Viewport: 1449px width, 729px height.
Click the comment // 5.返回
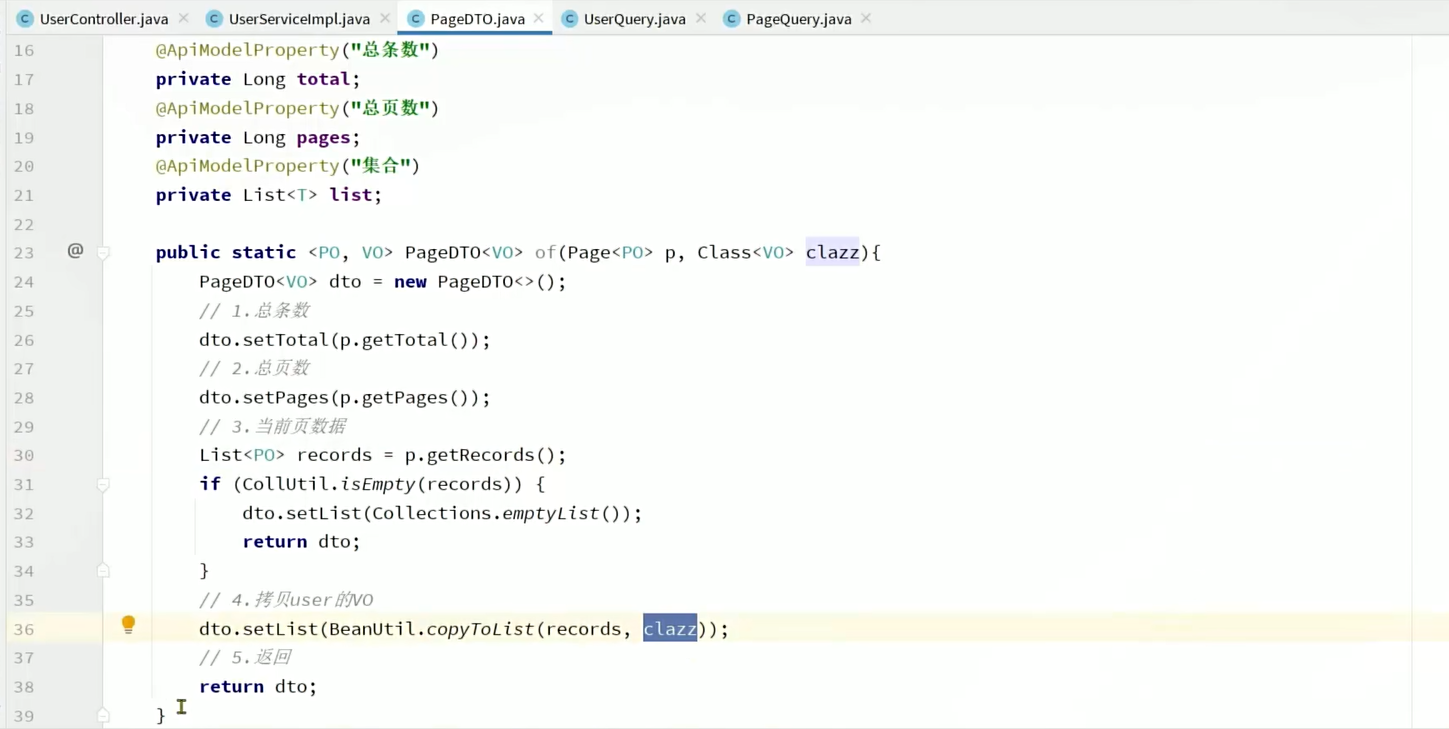(x=245, y=657)
